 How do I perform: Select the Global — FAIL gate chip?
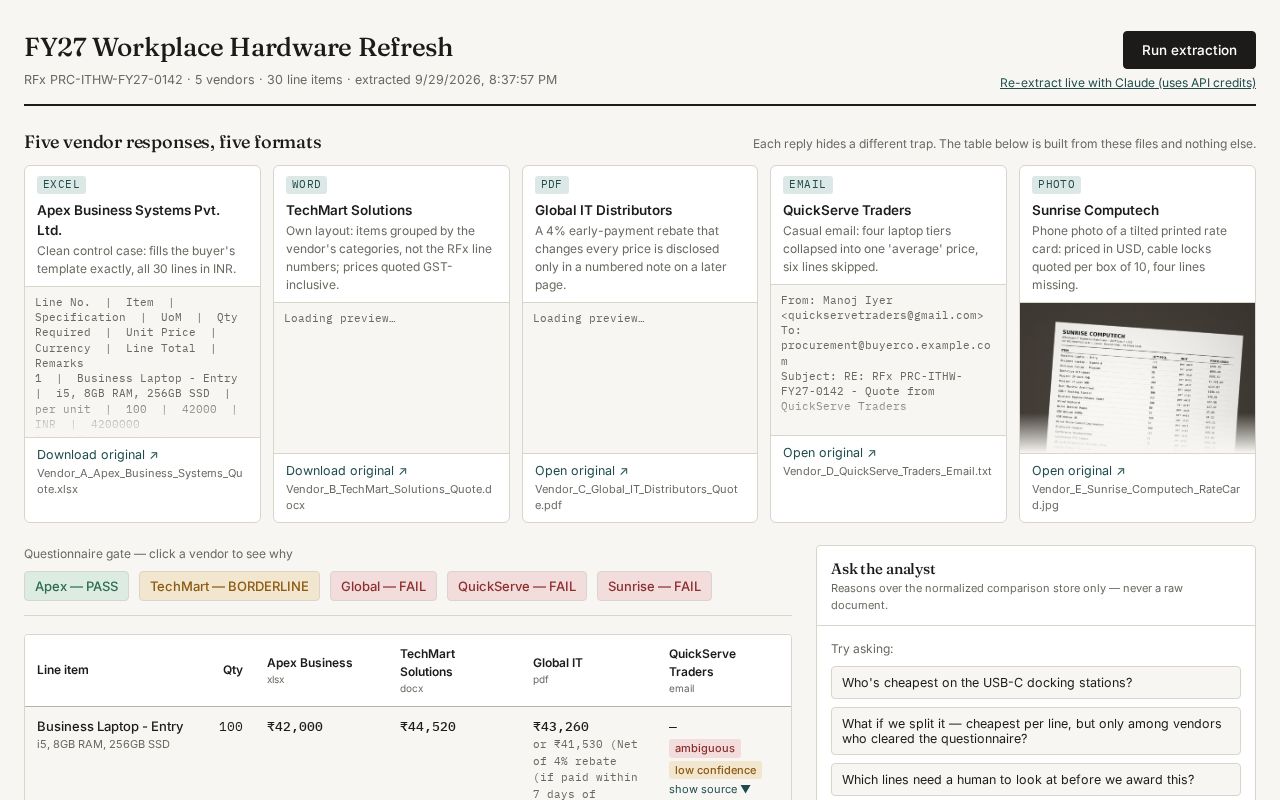[x=383, y=586]
